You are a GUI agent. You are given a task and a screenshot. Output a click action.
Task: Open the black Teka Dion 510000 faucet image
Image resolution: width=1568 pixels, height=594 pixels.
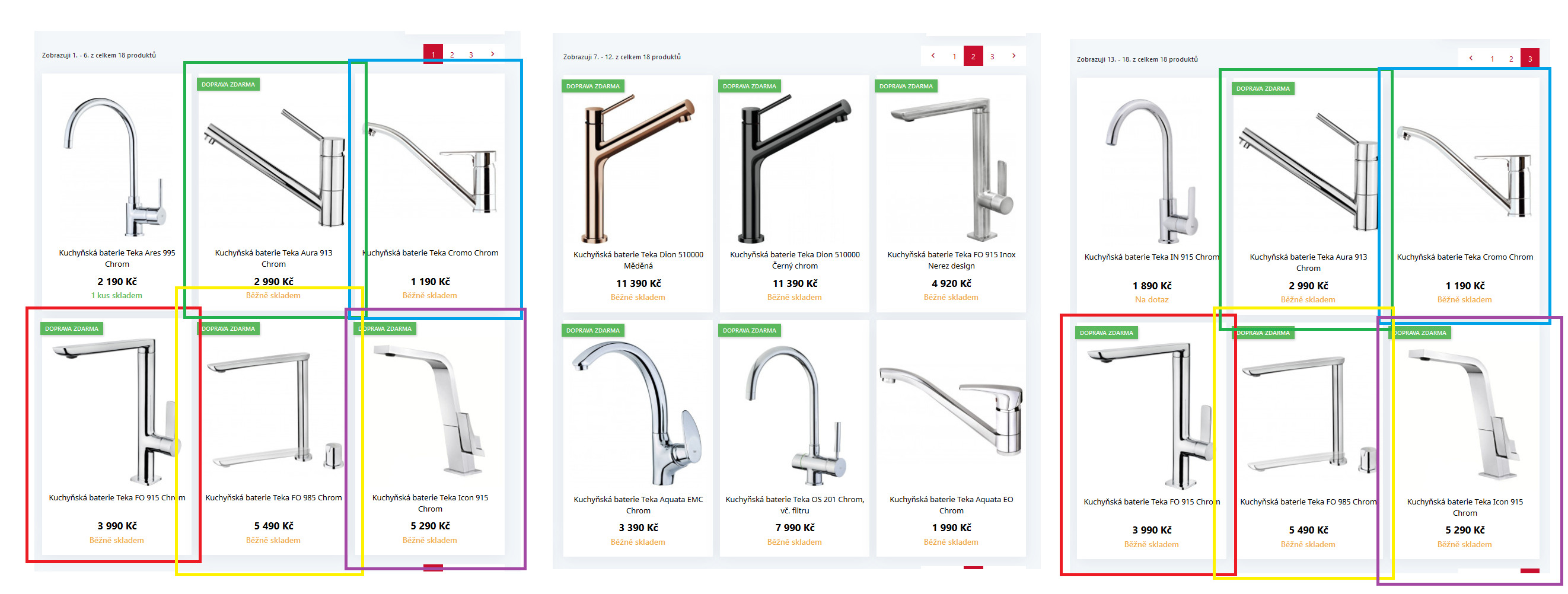click(x=794, y=168)
